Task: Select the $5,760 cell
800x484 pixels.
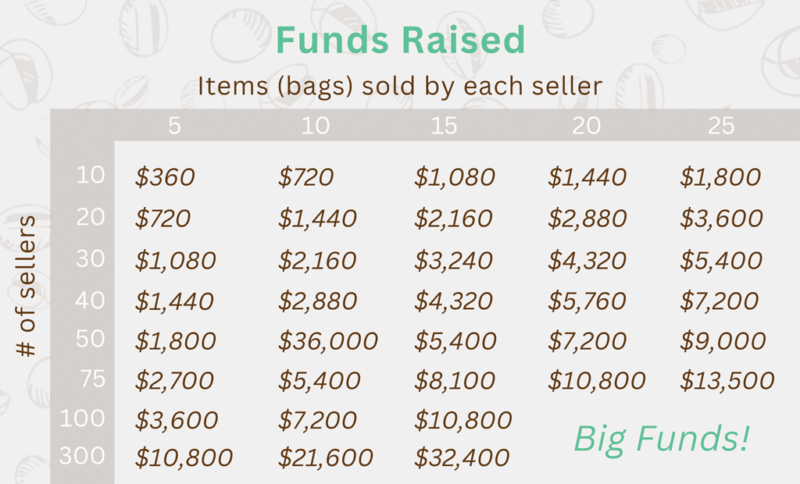Action: coord(587,300)
